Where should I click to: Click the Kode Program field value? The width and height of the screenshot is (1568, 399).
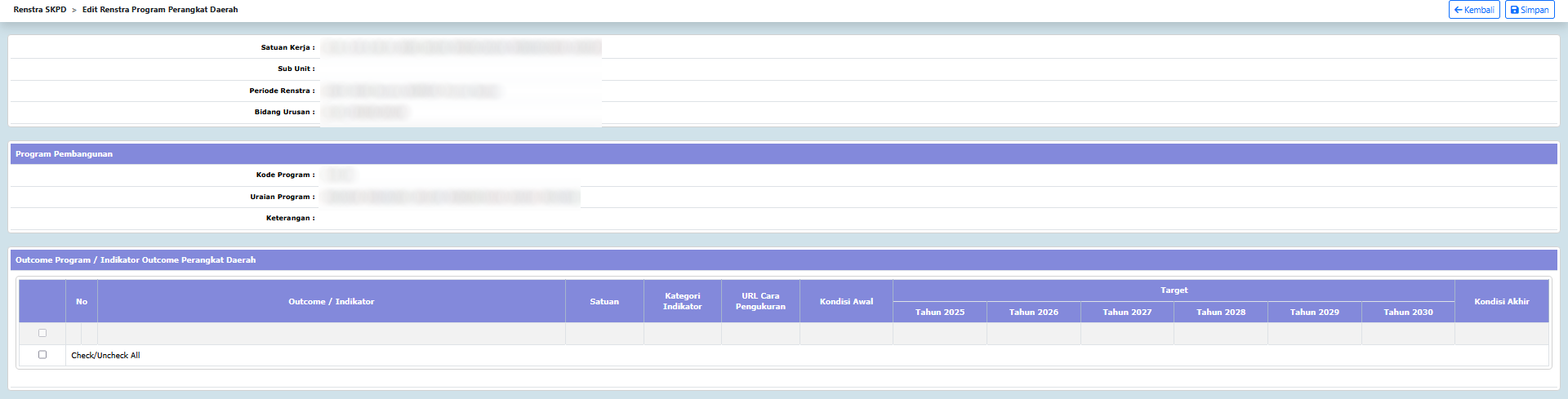pyautogui.click(x=338, y=175)
